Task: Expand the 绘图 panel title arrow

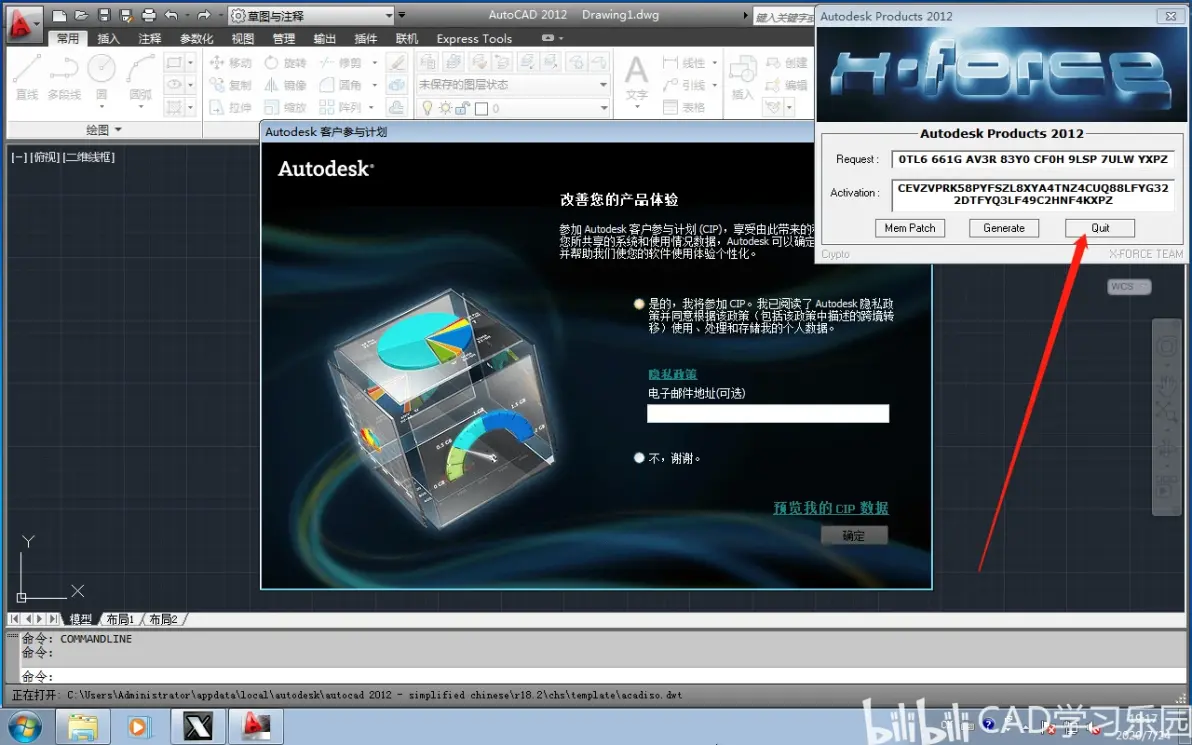Action: coord(118,130)
